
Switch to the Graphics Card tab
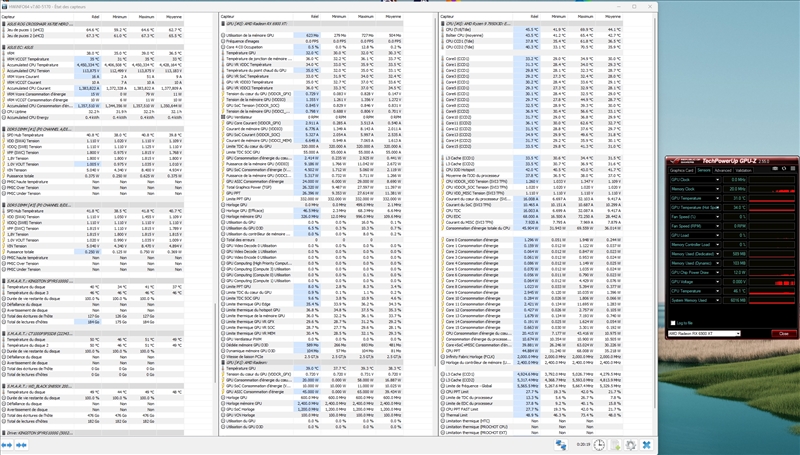click(680, 170)
